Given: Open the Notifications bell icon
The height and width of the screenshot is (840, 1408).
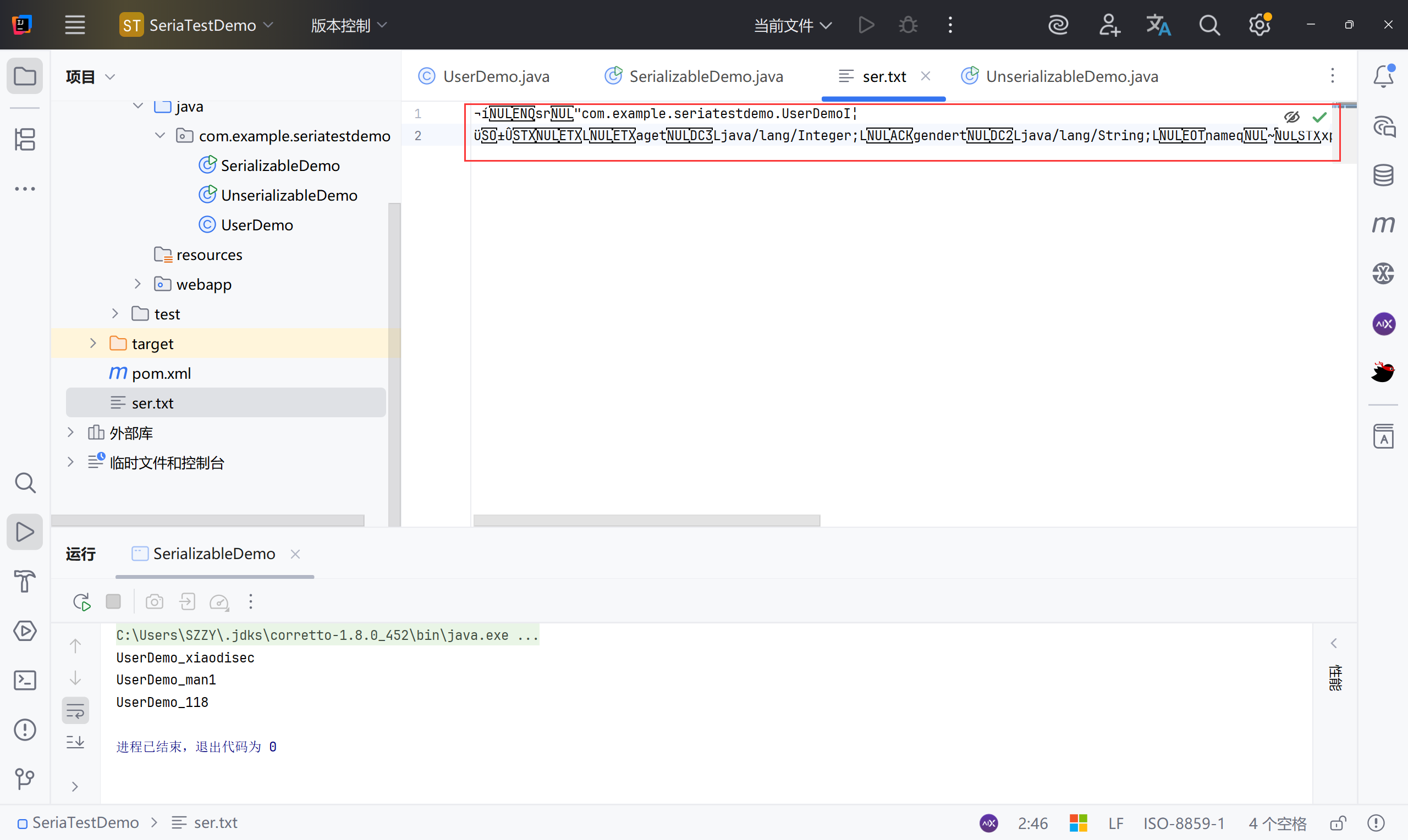Looking at the screenshot, I should pyautogui.click(x=1383, y=76).
